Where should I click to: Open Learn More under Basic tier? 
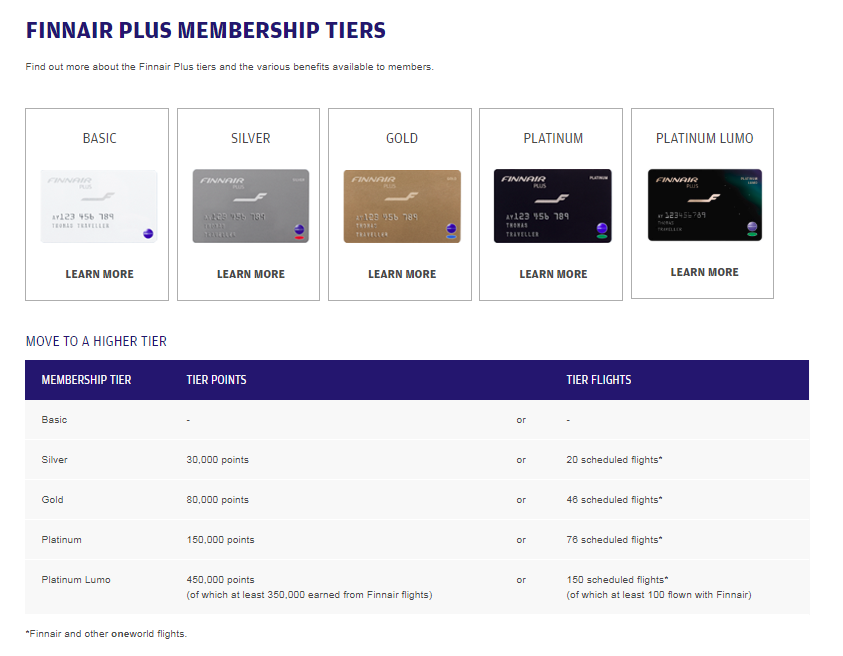click(x=99, y=274)
